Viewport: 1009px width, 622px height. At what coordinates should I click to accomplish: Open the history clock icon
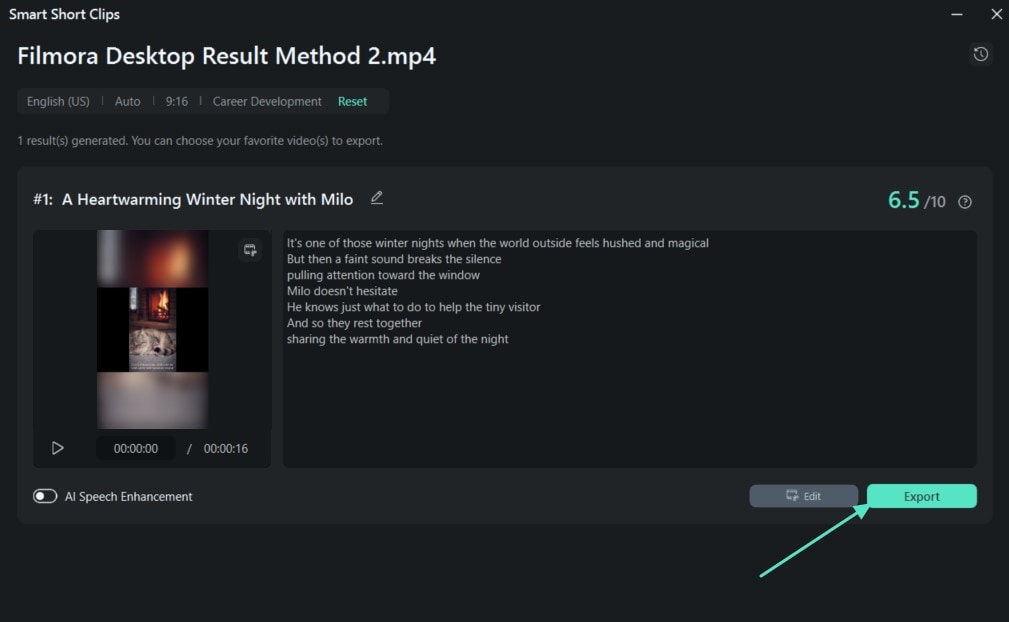981,54
